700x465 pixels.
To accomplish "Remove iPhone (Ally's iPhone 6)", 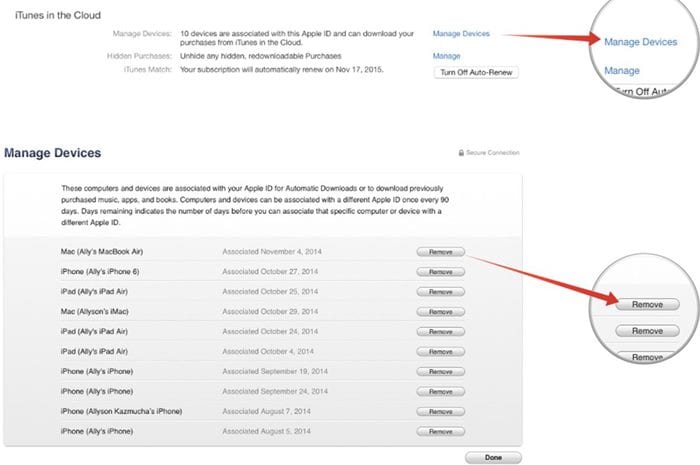I will point(441,272).
